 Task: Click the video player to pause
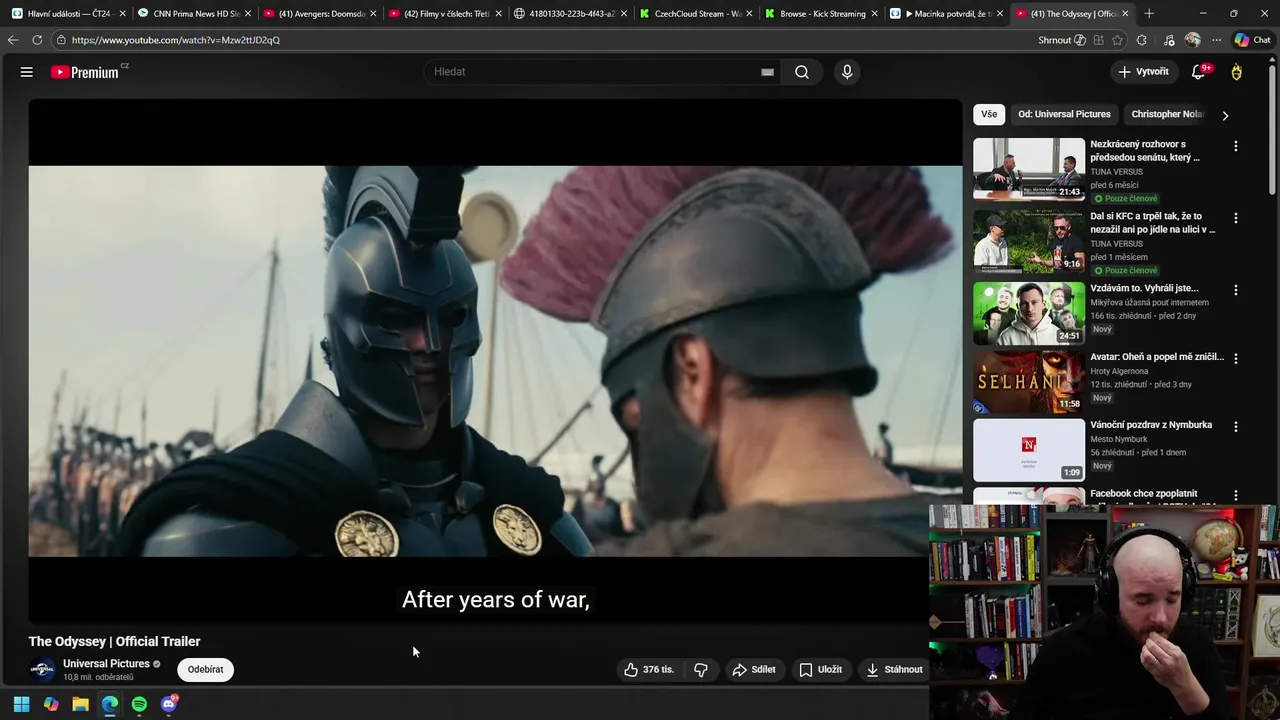click(495, 360)
